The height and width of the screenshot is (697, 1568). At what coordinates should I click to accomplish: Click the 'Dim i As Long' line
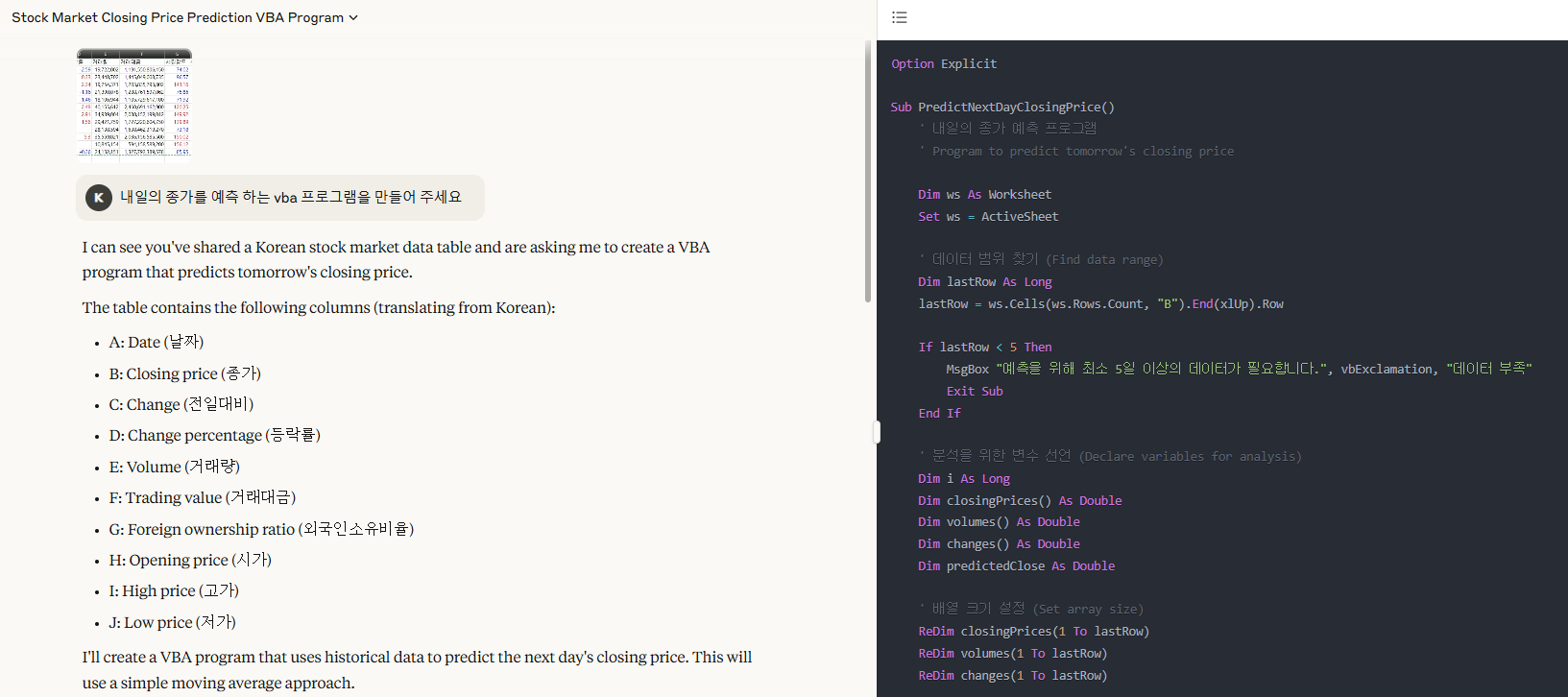964,478
